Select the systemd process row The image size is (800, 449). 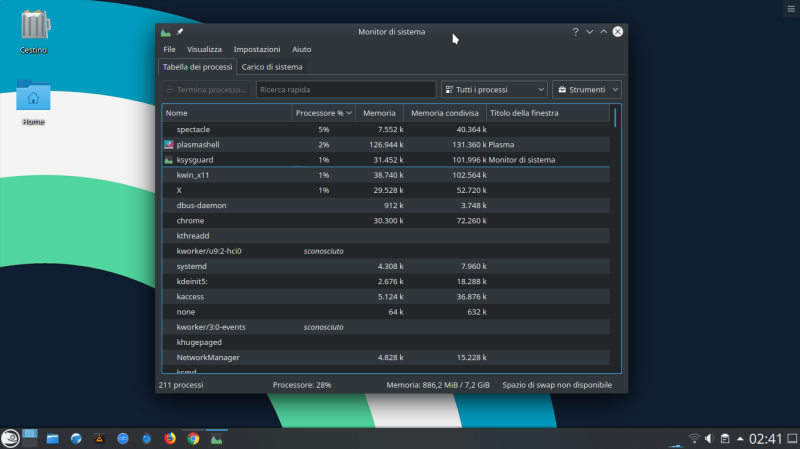386,266
